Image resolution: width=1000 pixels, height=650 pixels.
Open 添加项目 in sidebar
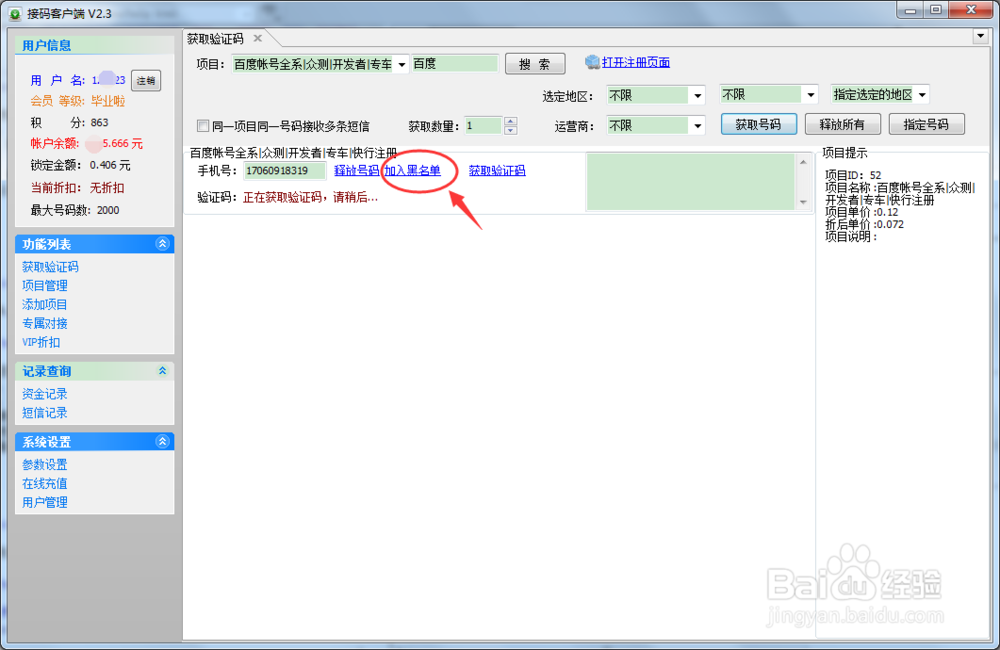coord(45,304)
